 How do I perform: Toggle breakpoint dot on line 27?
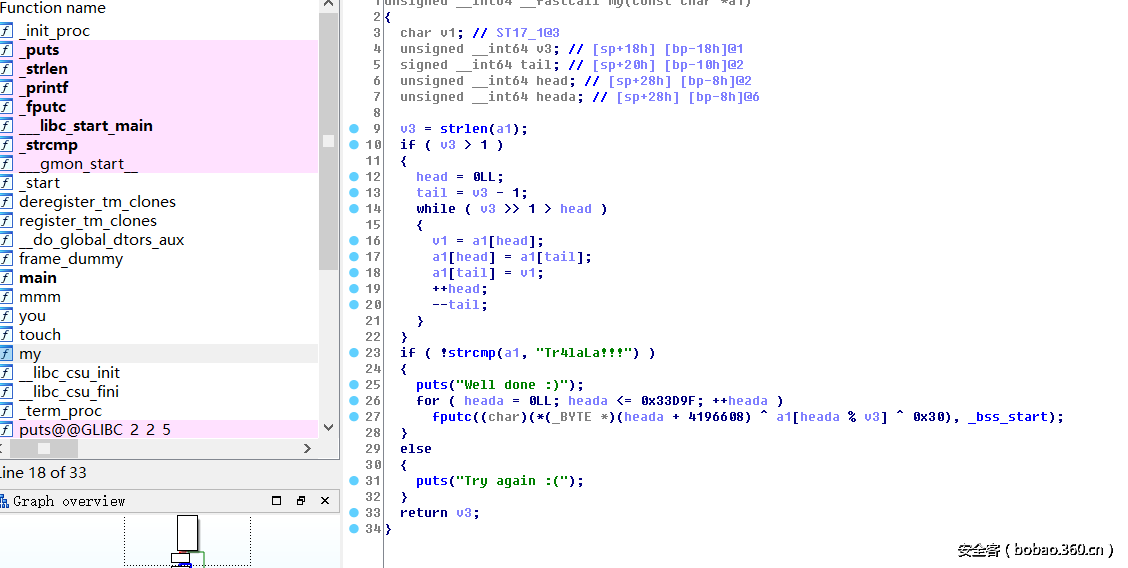(354, 417)
